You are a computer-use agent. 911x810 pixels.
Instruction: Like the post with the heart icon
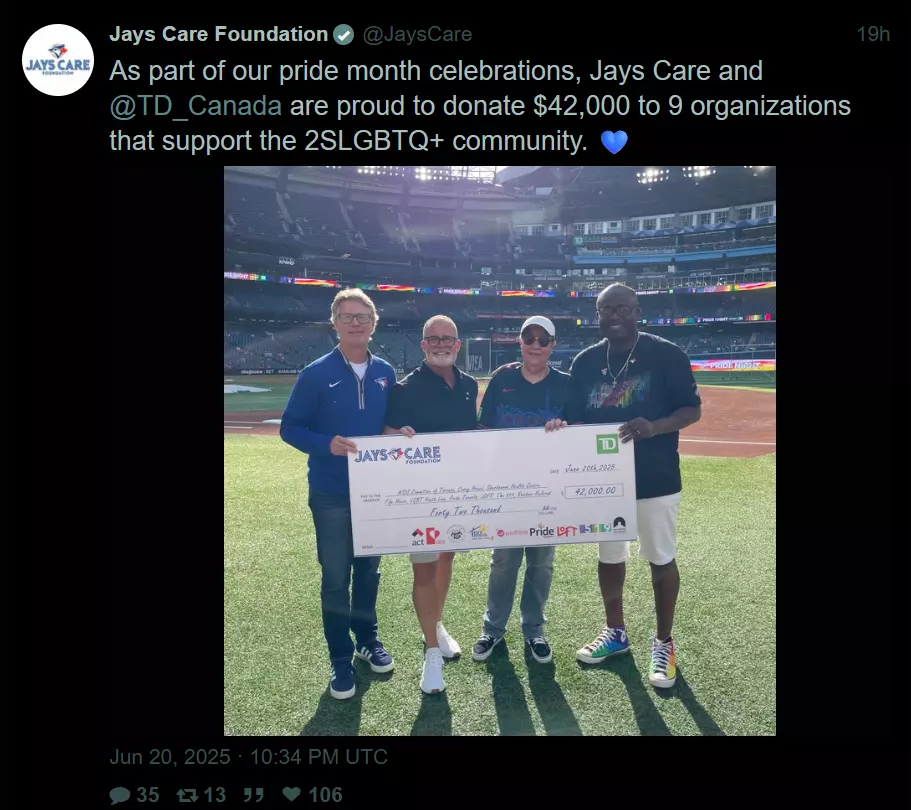click(x=291, y=794)
